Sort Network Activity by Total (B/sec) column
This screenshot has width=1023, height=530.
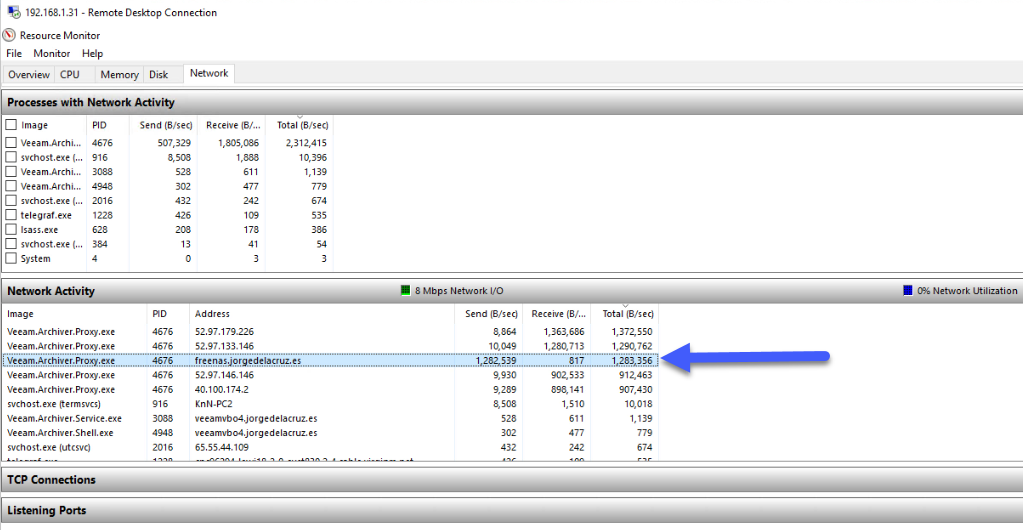(x=624, y=314)
